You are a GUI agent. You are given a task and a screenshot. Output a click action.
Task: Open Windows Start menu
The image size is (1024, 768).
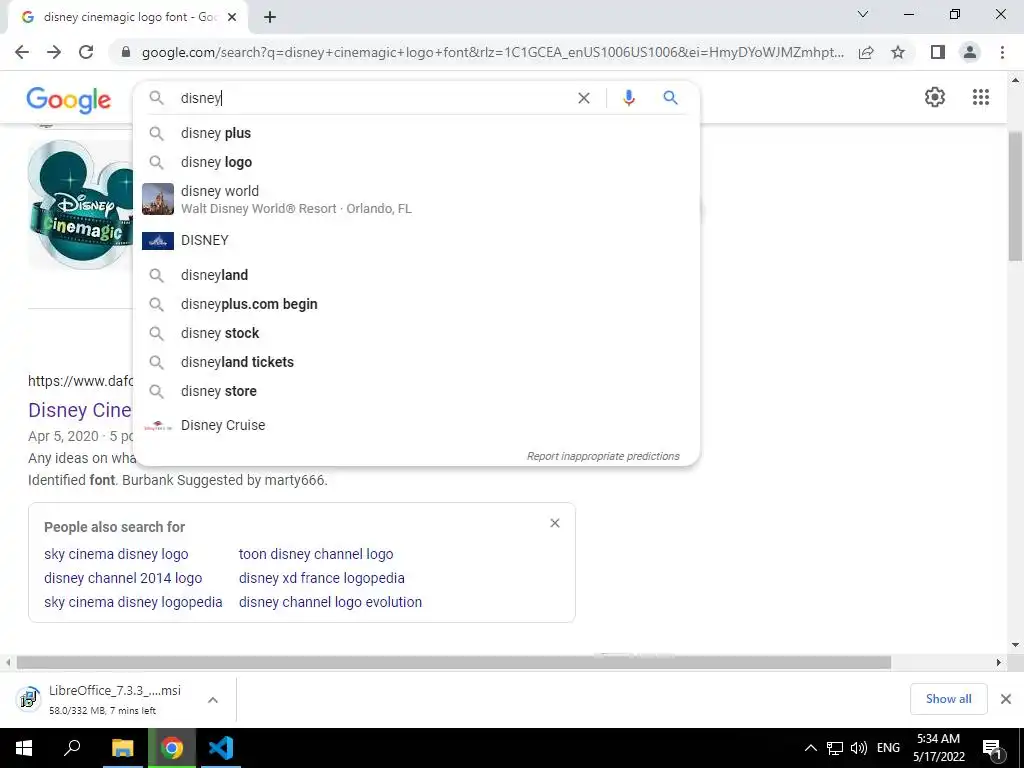[24, 748]
